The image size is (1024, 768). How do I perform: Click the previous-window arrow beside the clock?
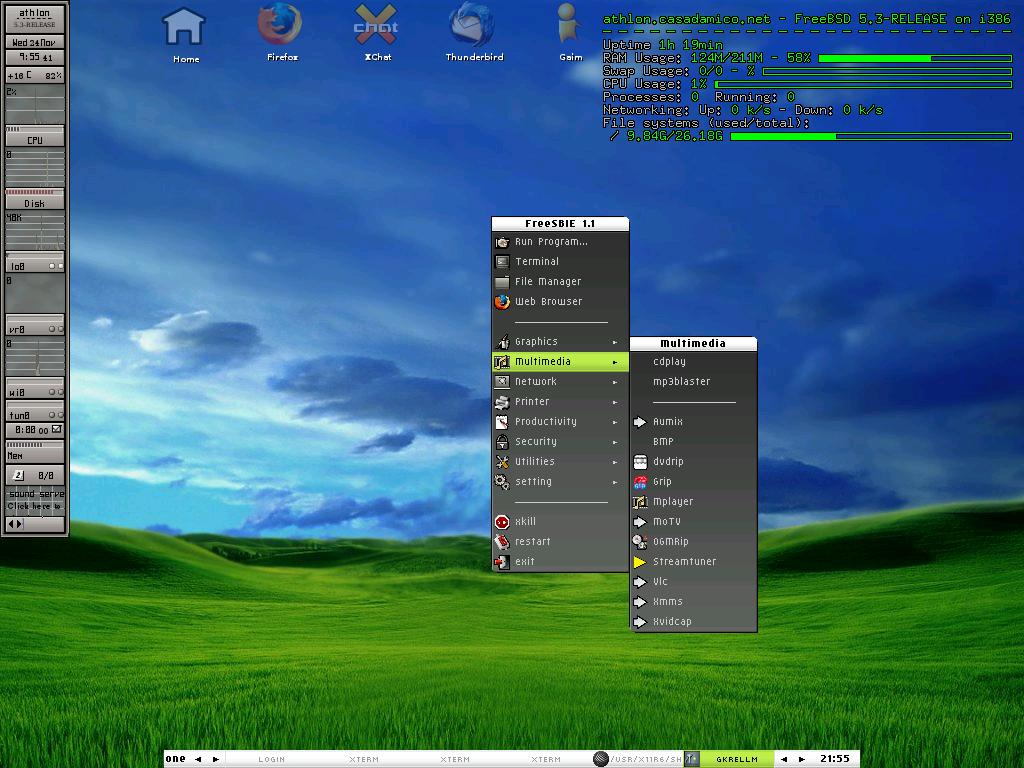tap(784, 759)
